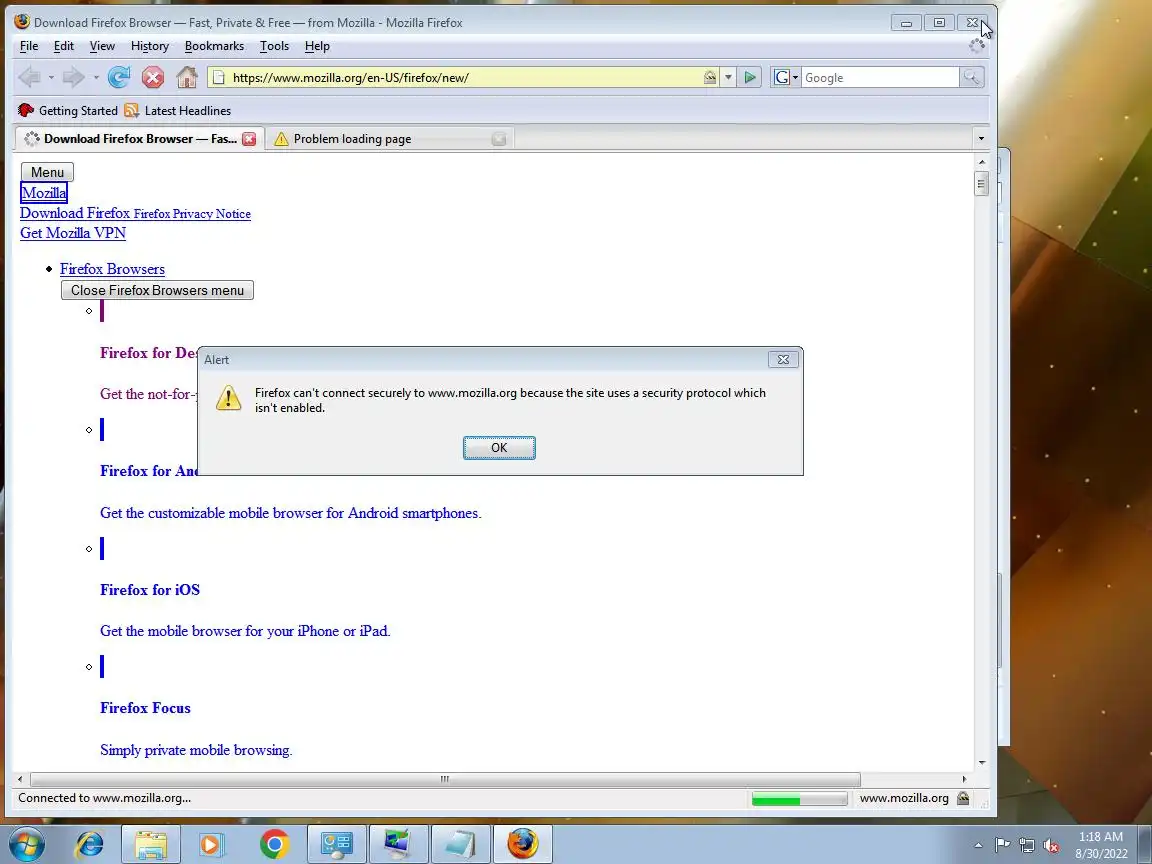
Task: Open the list all tabs dropdown
Action: 981,138
